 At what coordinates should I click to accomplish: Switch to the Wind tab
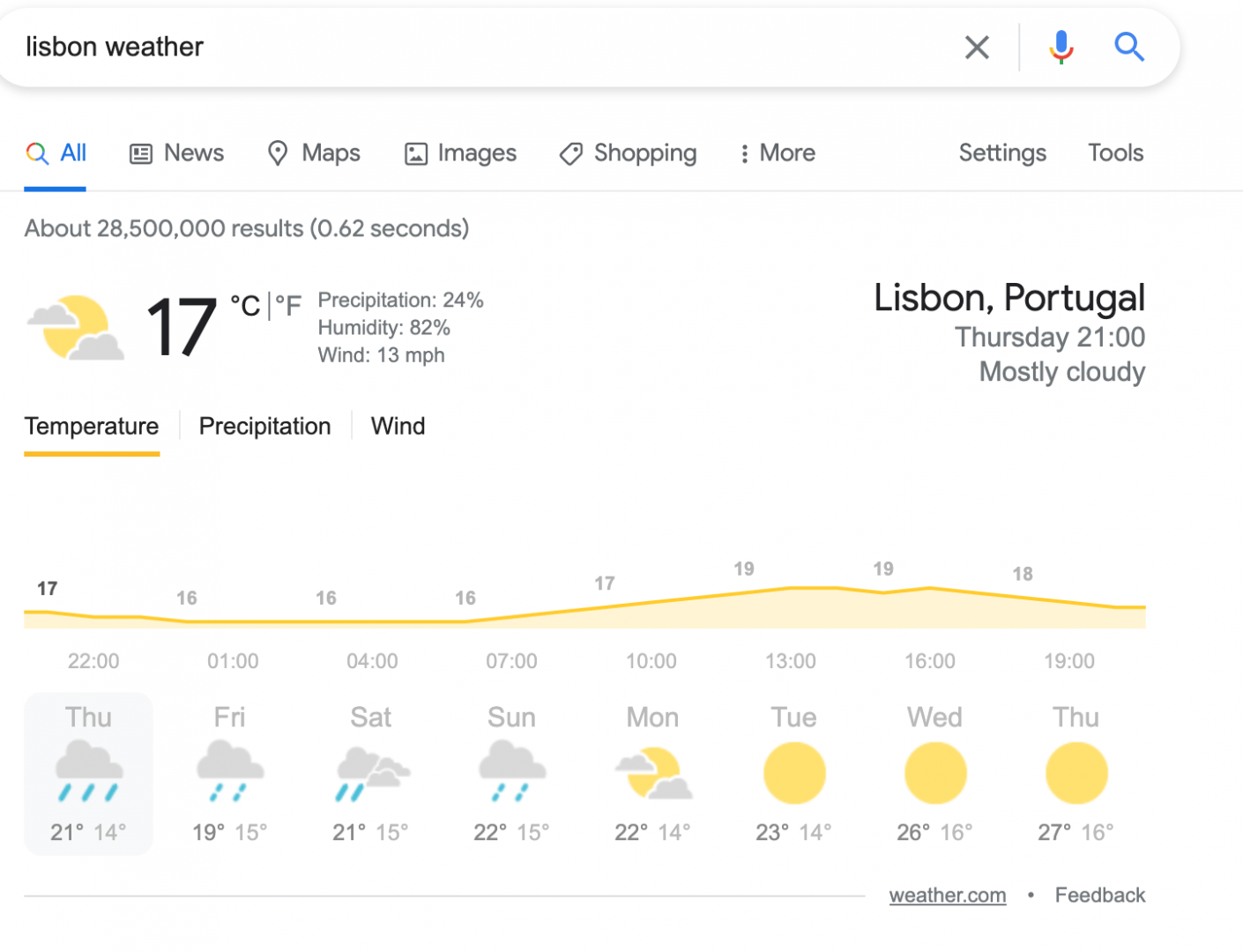coord(398,427)
